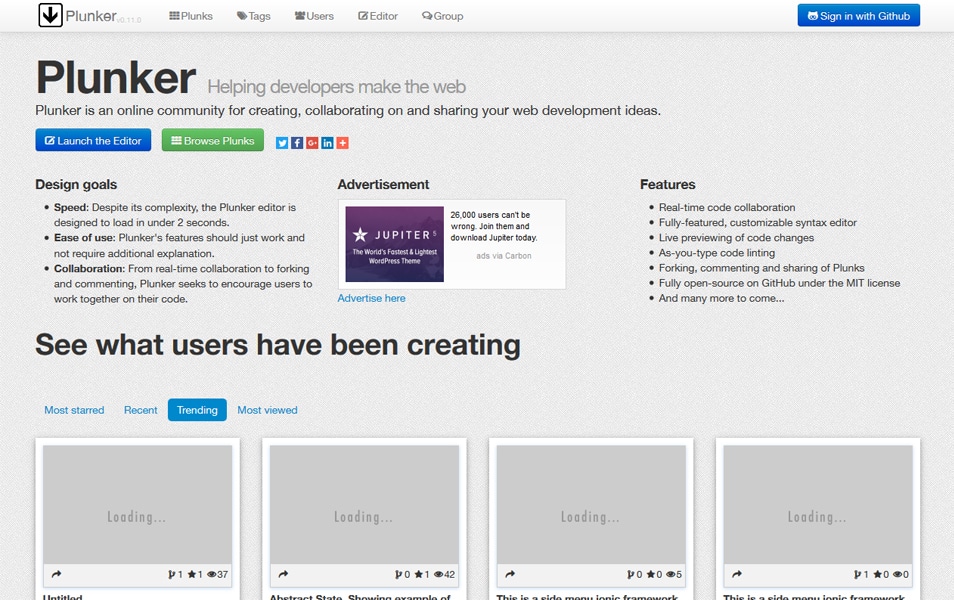The height and width of the screenshot is (600, 954).
Task: Open the first plunk preview with 37 views
Action: click(x=138, y=504)
